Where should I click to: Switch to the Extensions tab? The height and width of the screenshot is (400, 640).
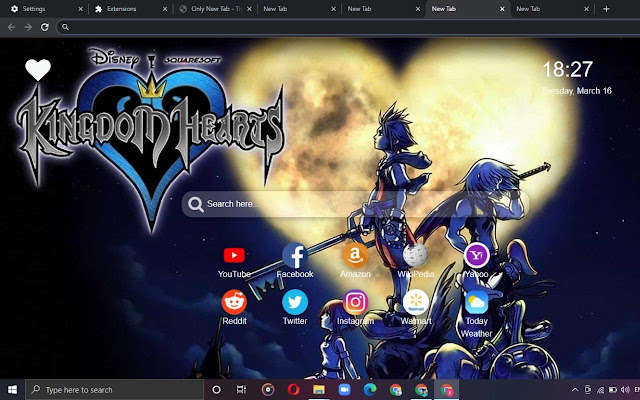coord(129,9)
